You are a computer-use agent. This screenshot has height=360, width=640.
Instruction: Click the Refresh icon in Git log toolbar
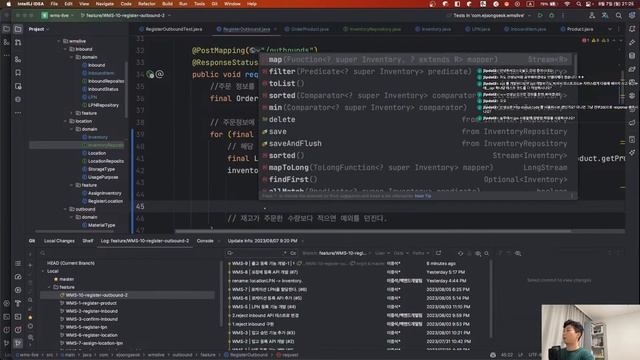point(460,253)
